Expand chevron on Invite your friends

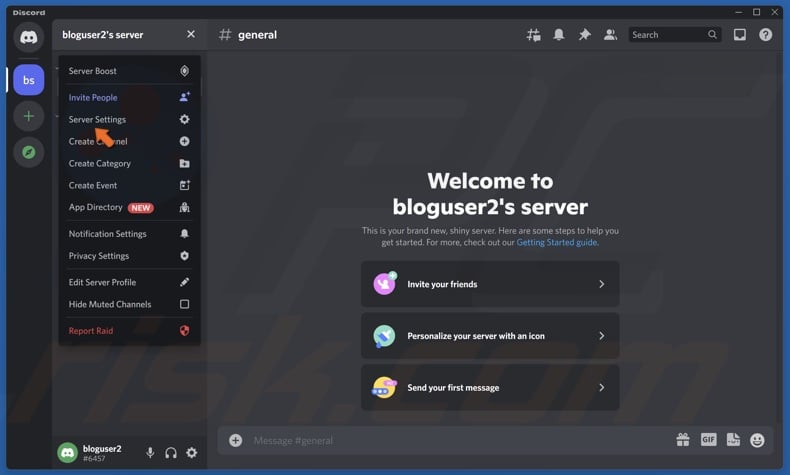(x=602, y=284)
